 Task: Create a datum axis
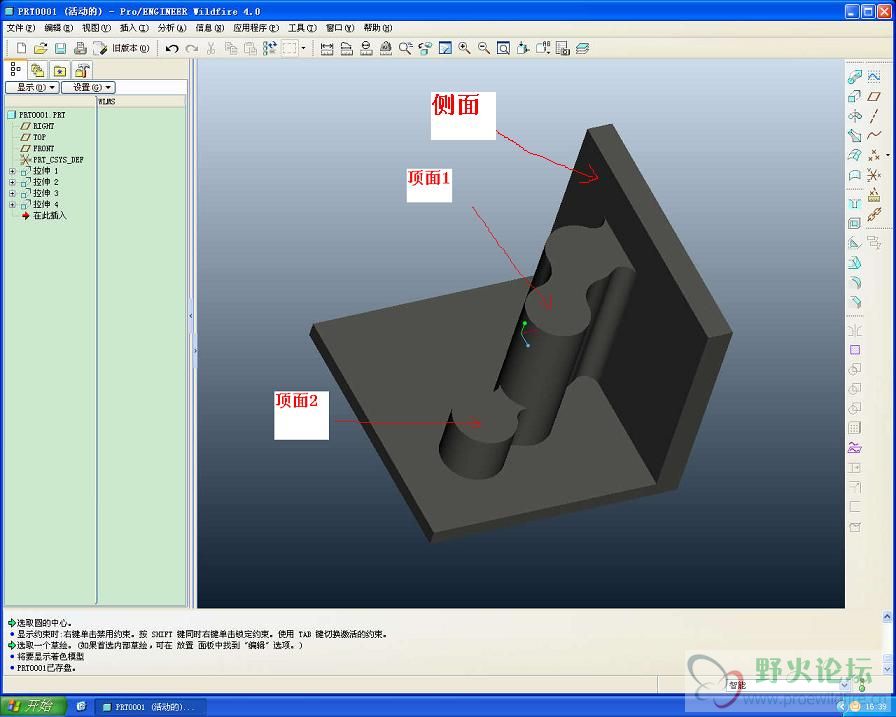(874, 116)
